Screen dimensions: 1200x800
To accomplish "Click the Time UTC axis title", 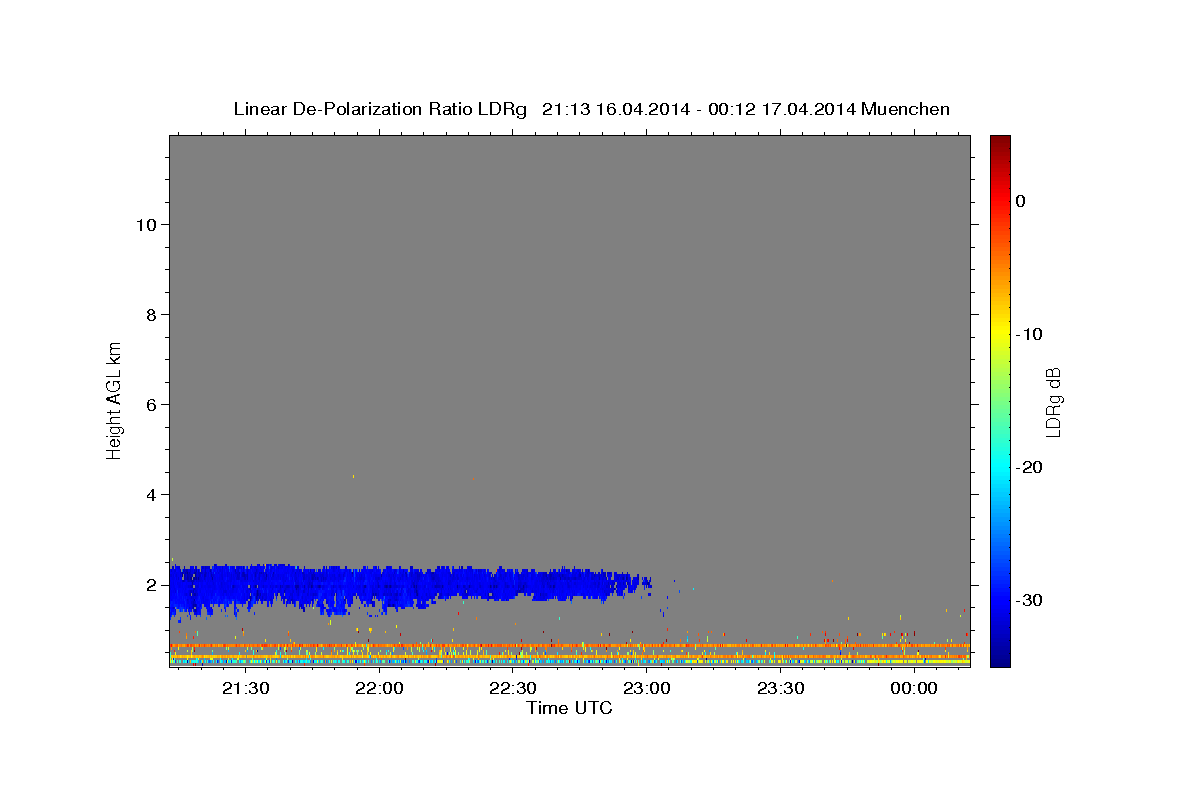I will (569, 708).
